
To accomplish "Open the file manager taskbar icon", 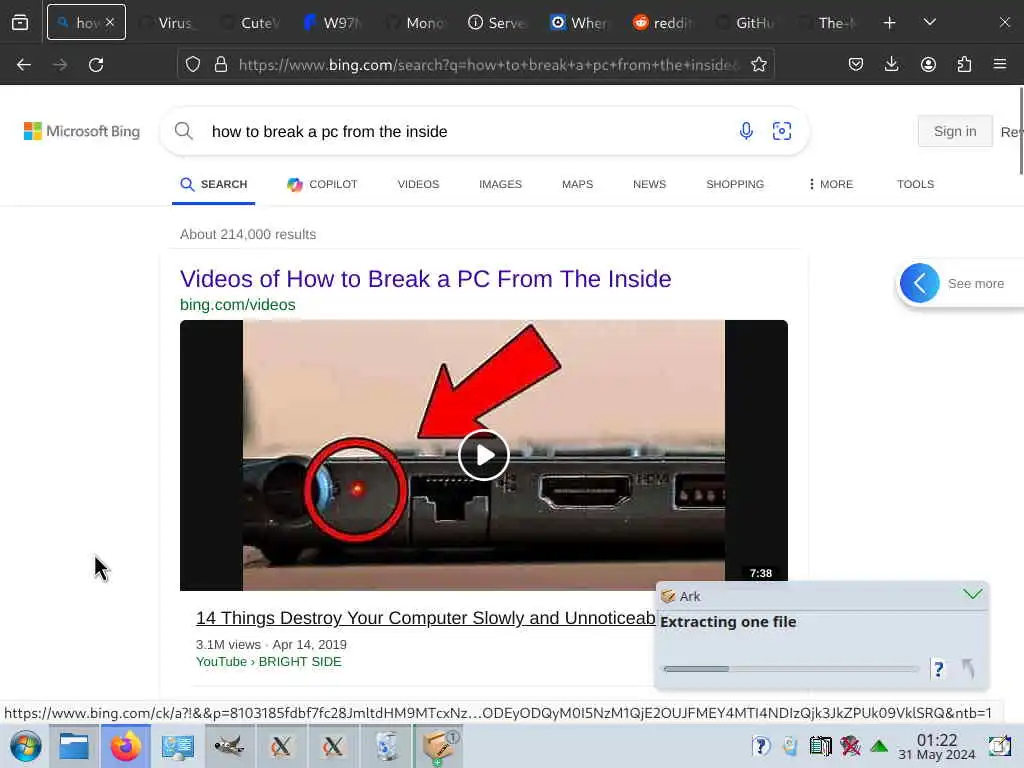I will pos(74,746).
